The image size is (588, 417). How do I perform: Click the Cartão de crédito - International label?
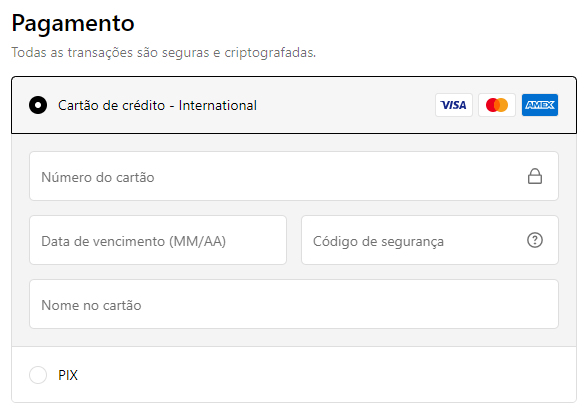pos(157,105)
